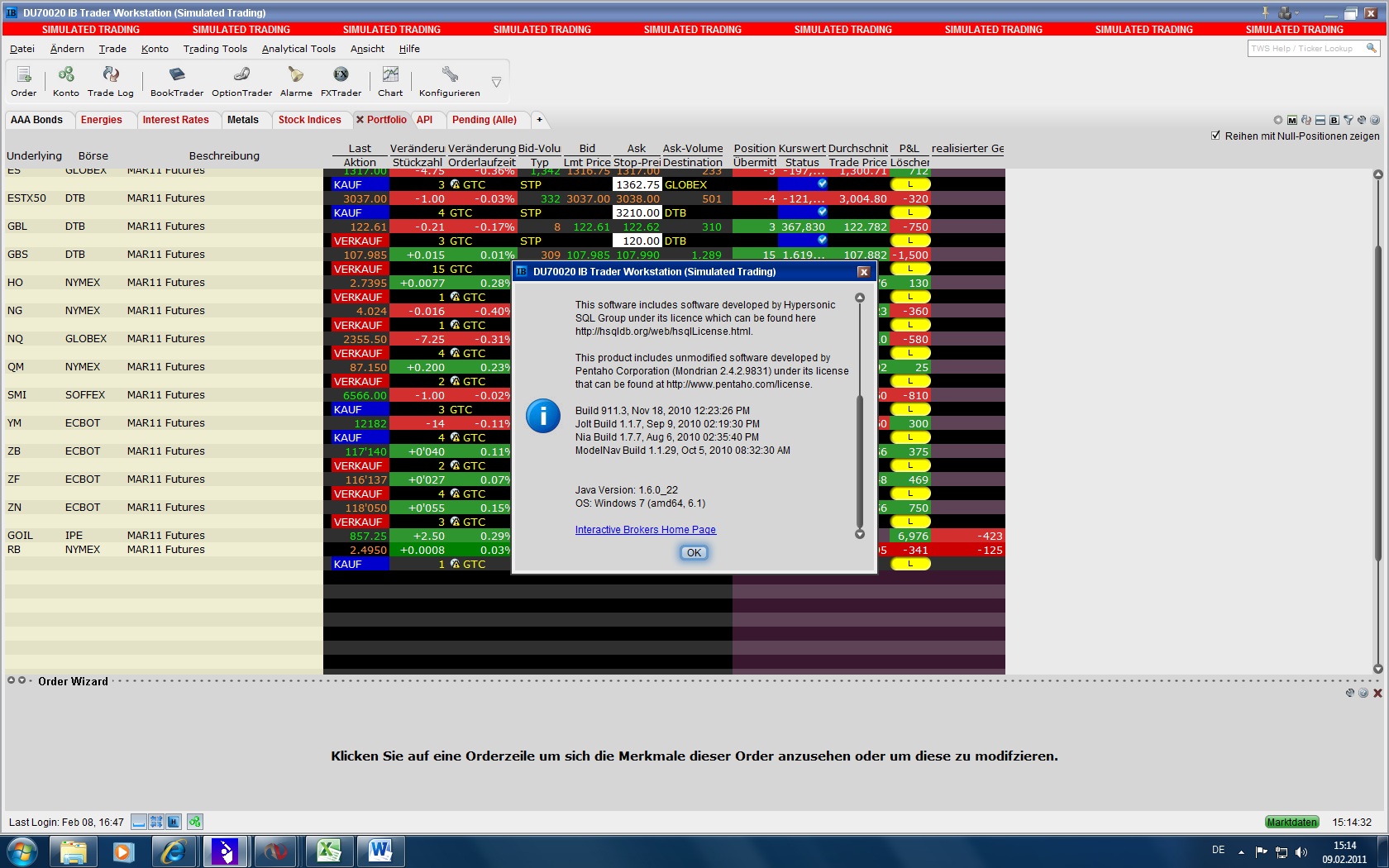Click the pin icon in title bar

[1265, 12]
